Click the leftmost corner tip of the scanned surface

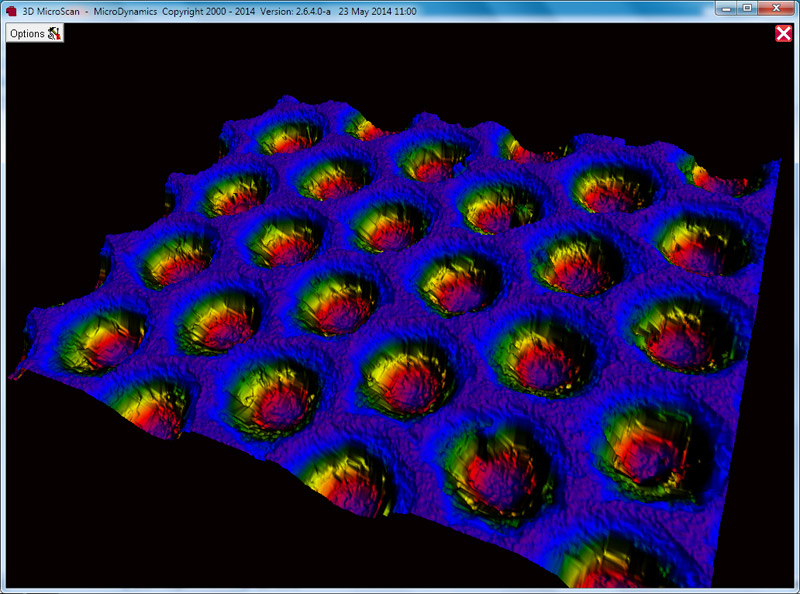[14, 376]
